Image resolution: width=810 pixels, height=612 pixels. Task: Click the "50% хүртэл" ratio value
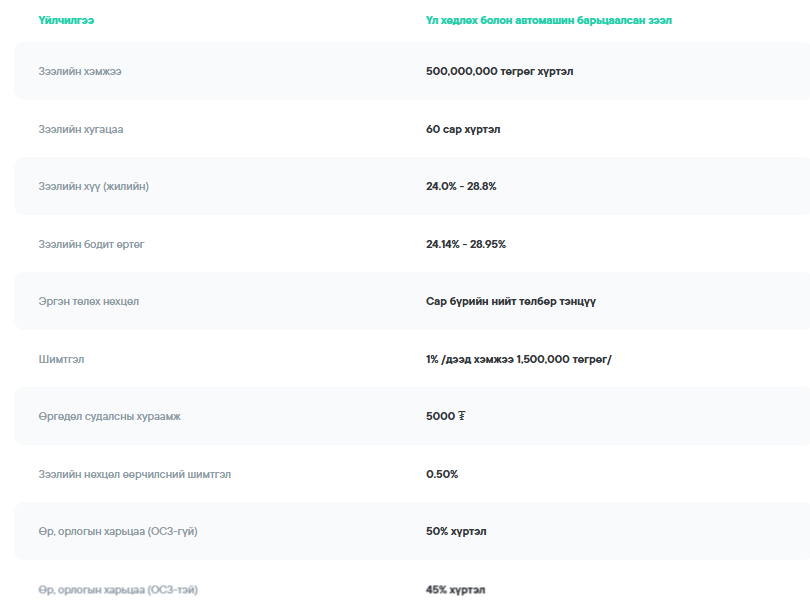[456, 531]
